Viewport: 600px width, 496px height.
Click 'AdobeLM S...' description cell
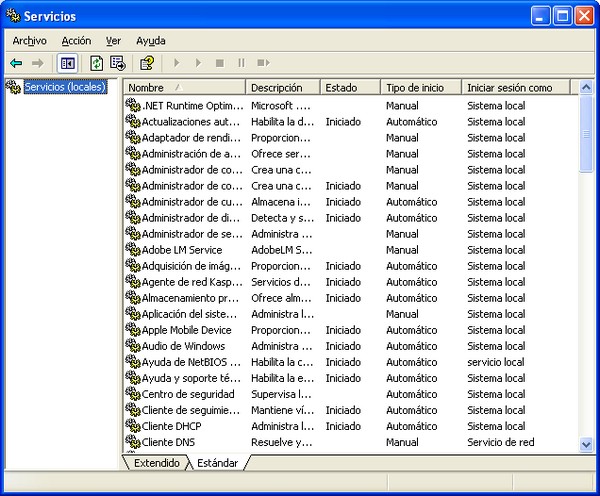coord(282,250)
